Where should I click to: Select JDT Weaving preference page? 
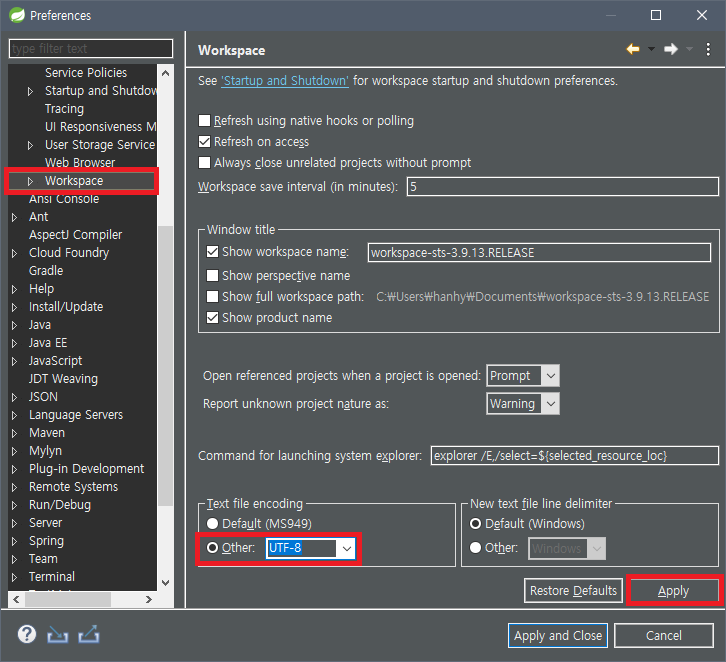(x=63, y=379)
